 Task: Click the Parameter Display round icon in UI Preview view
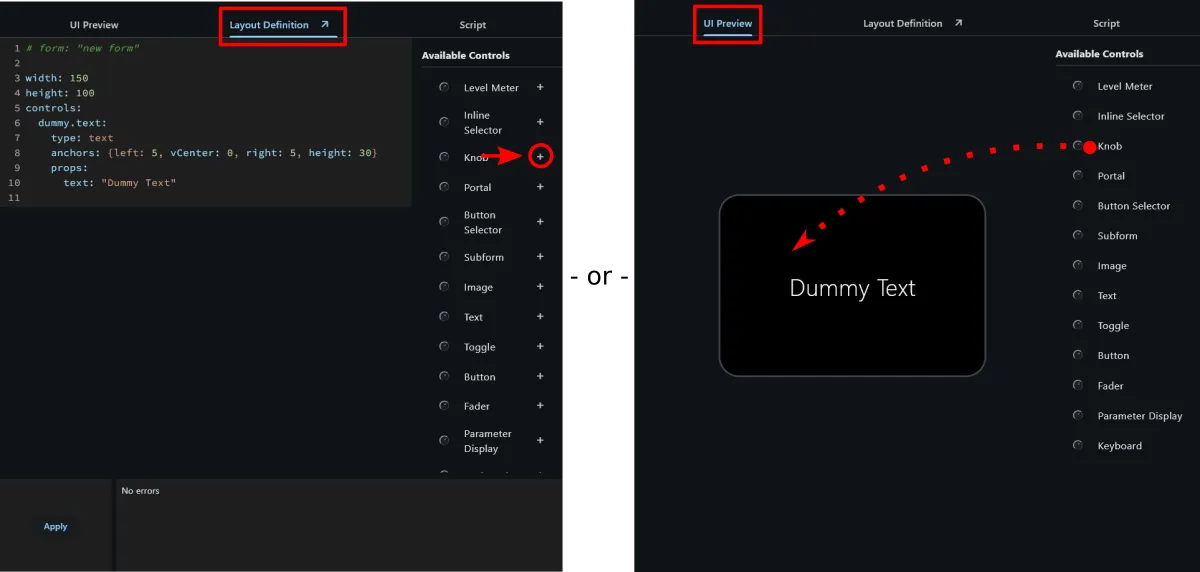(1078, 416)
